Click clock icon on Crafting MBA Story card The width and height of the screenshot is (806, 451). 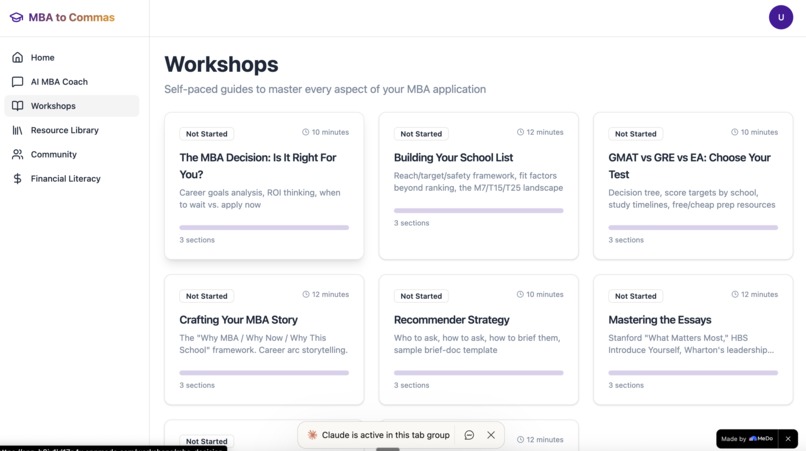pyautogui.click(x=306, y=294)
